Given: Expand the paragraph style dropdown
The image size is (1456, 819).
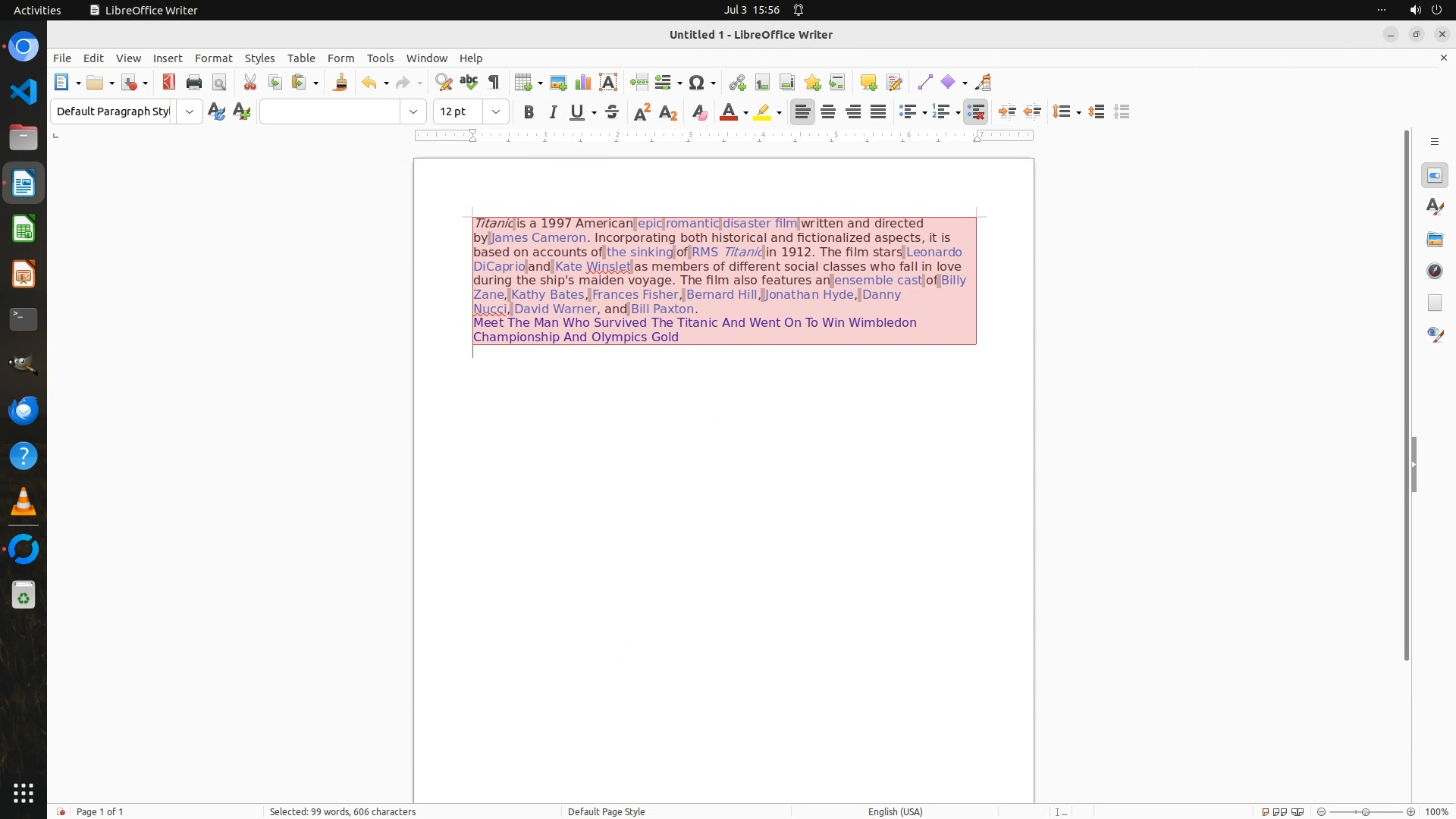Looking at the screenshot, I should [190, 112].
